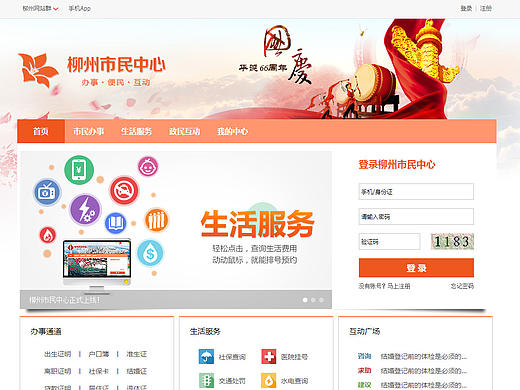Viewport: 520px width, 390px height.
Task: Click the red 求助 tag in 互动广场
Action: (364, 370)
